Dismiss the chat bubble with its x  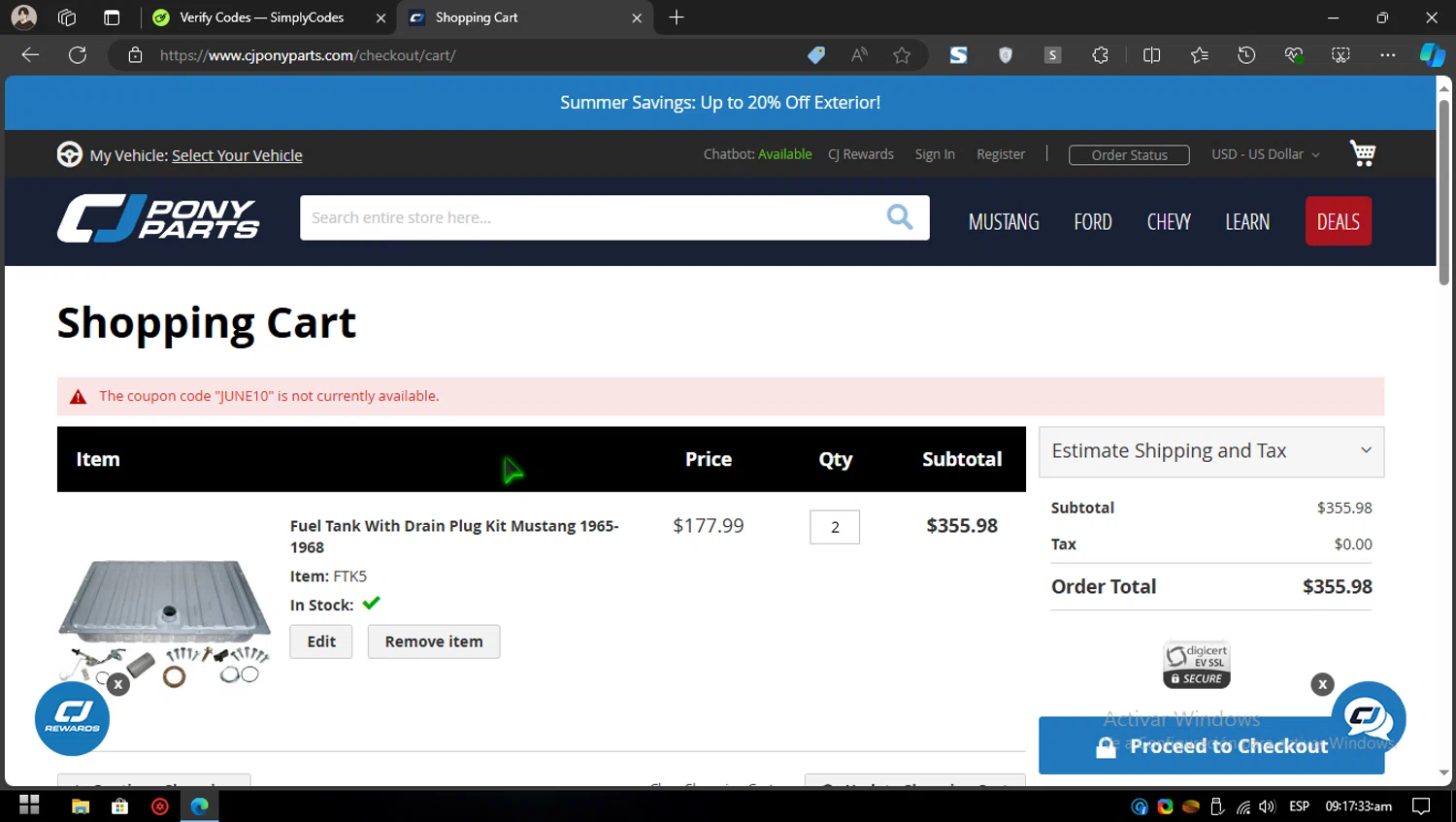1322,684
